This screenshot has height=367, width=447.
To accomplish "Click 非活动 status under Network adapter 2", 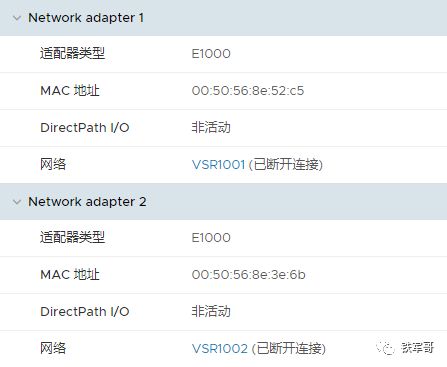I will 211,311.
